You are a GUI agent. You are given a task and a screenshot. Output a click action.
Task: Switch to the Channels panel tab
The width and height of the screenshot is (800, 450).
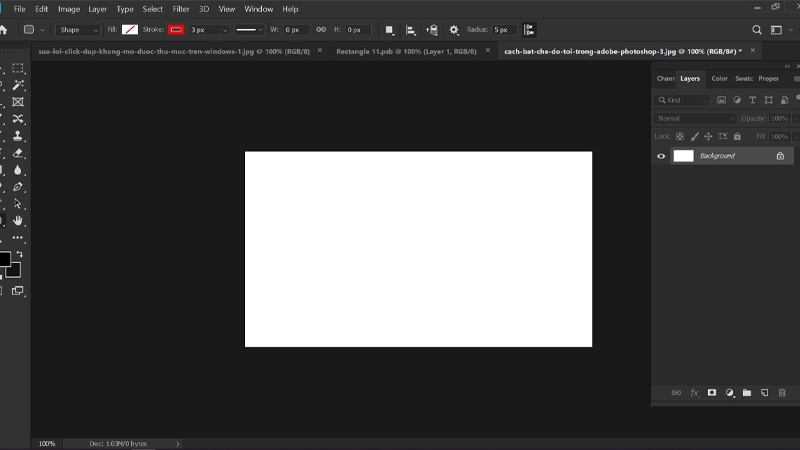665,79
